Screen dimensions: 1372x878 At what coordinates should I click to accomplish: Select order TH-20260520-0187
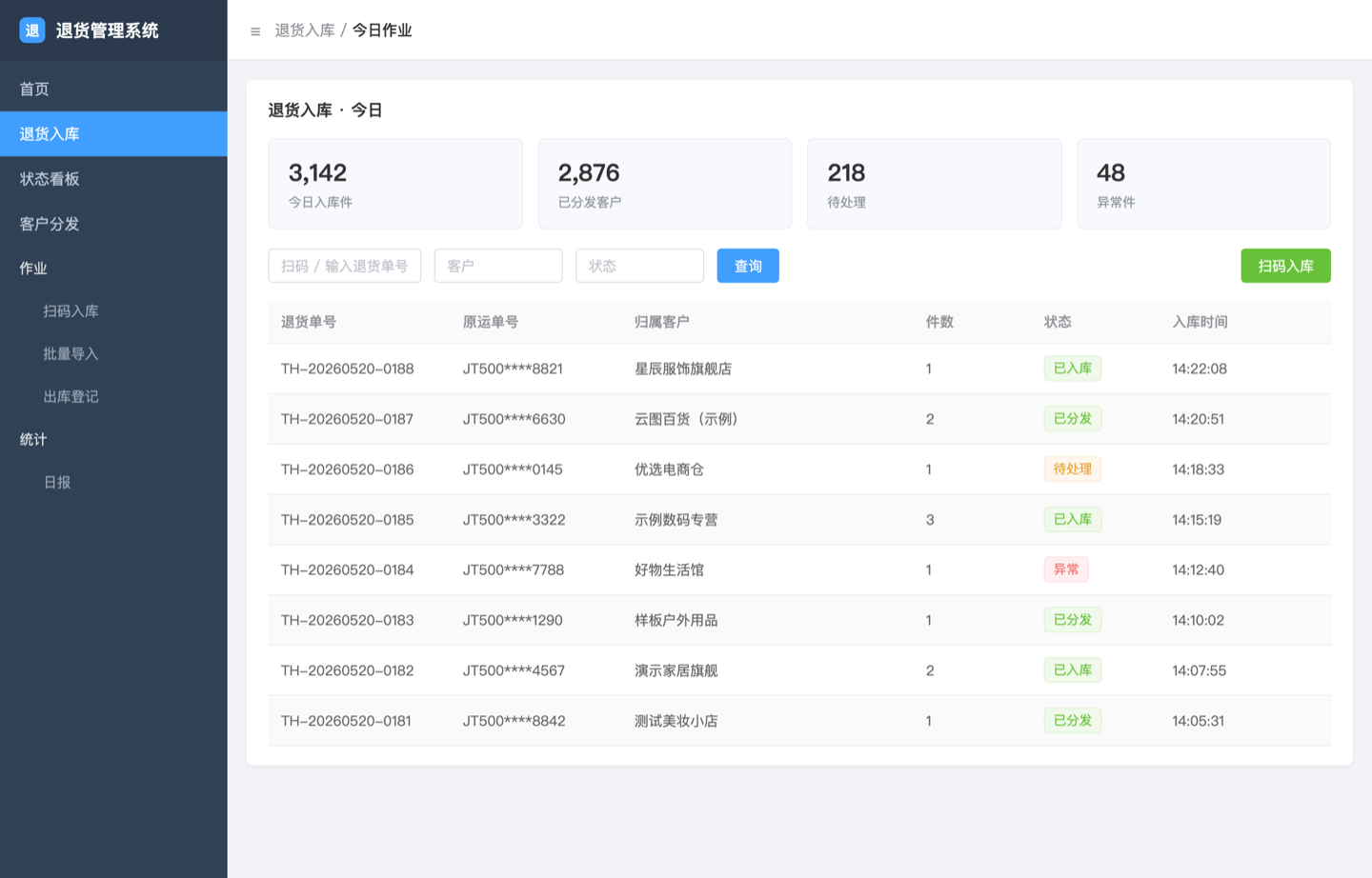pos(348,419)
